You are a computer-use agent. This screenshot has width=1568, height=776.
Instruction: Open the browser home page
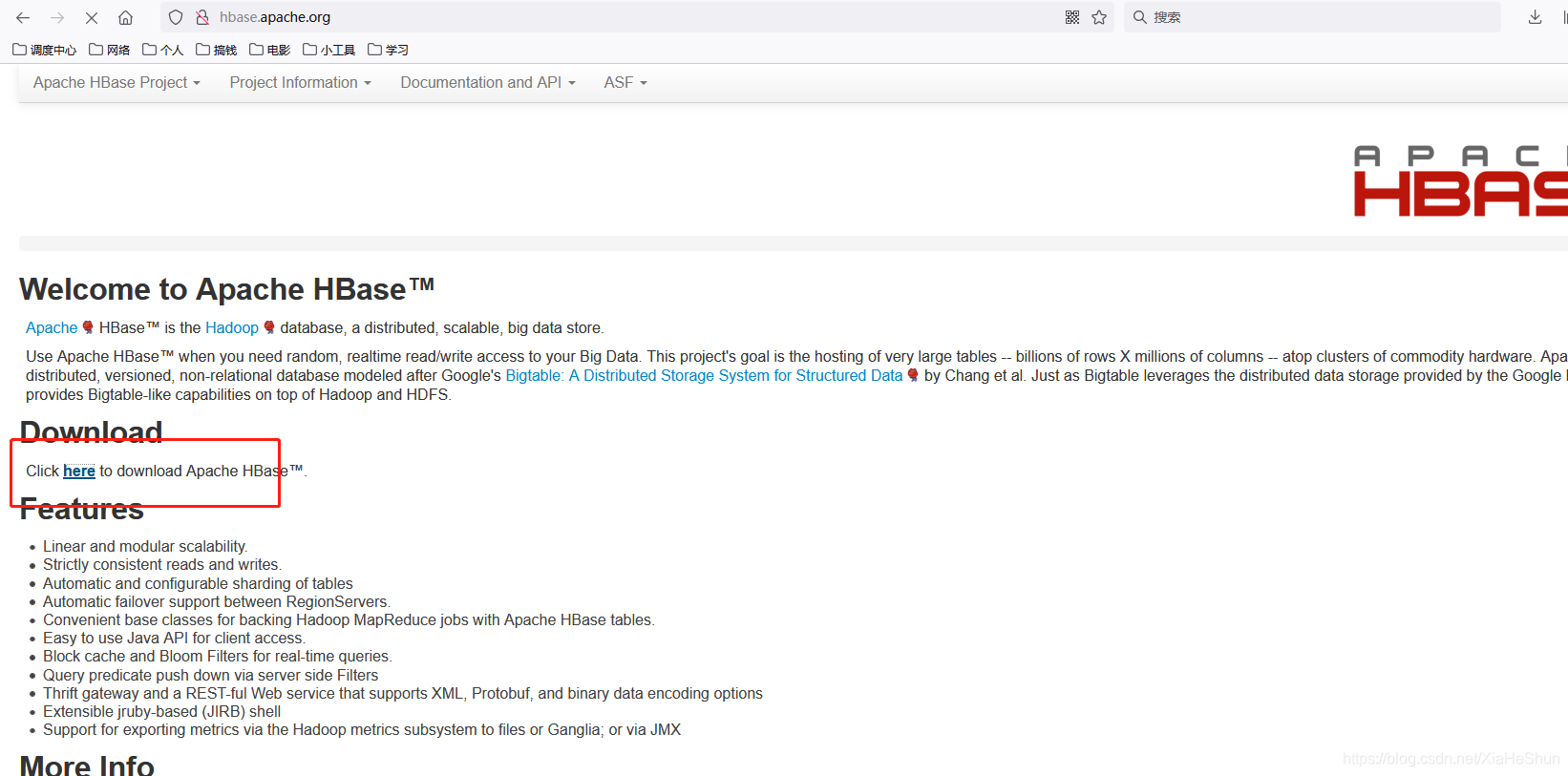[125, 17]
